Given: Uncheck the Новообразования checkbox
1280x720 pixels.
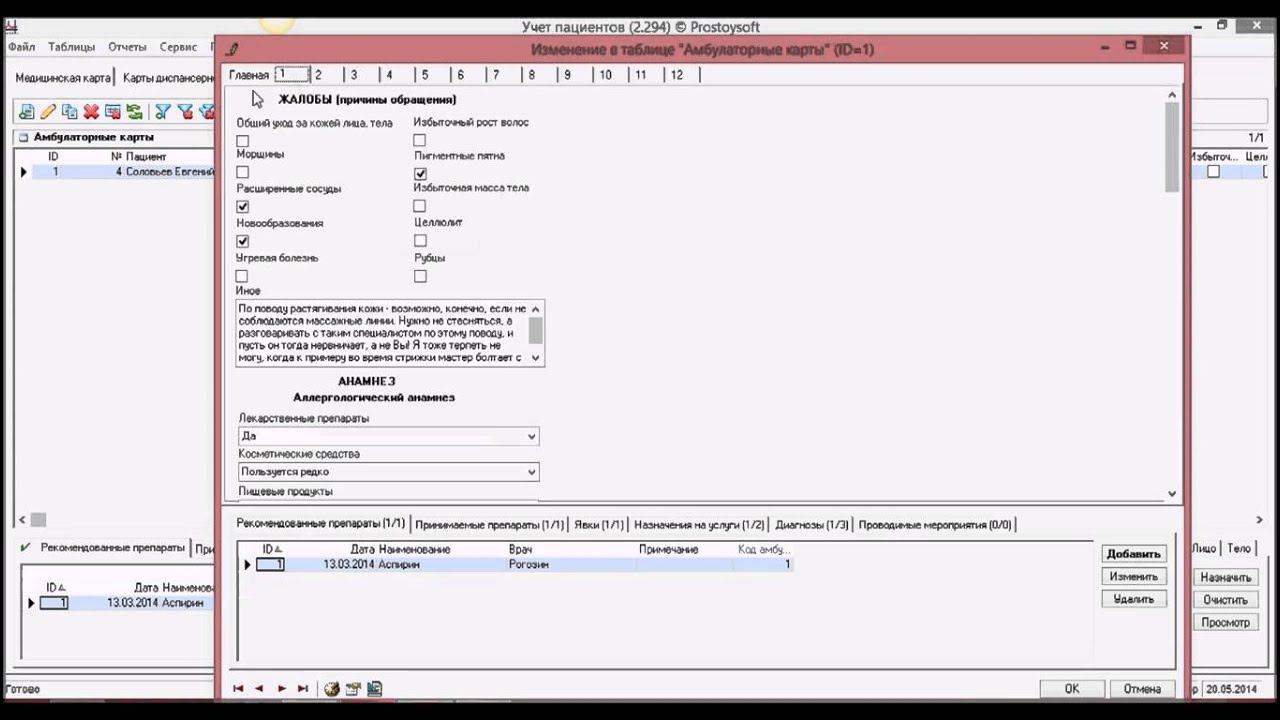Looking at the screenshot, I should 243,241.
